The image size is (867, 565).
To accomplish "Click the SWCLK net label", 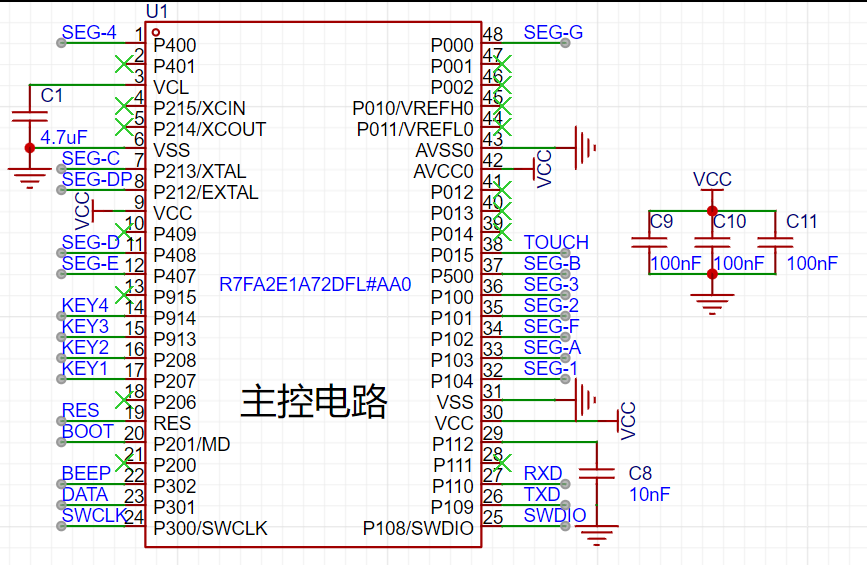I will click(x=95, y=516).
